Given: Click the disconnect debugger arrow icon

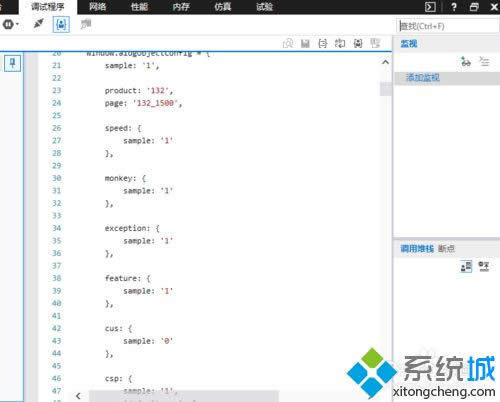Looking at the screenshot, I should [x=39, y=24].
